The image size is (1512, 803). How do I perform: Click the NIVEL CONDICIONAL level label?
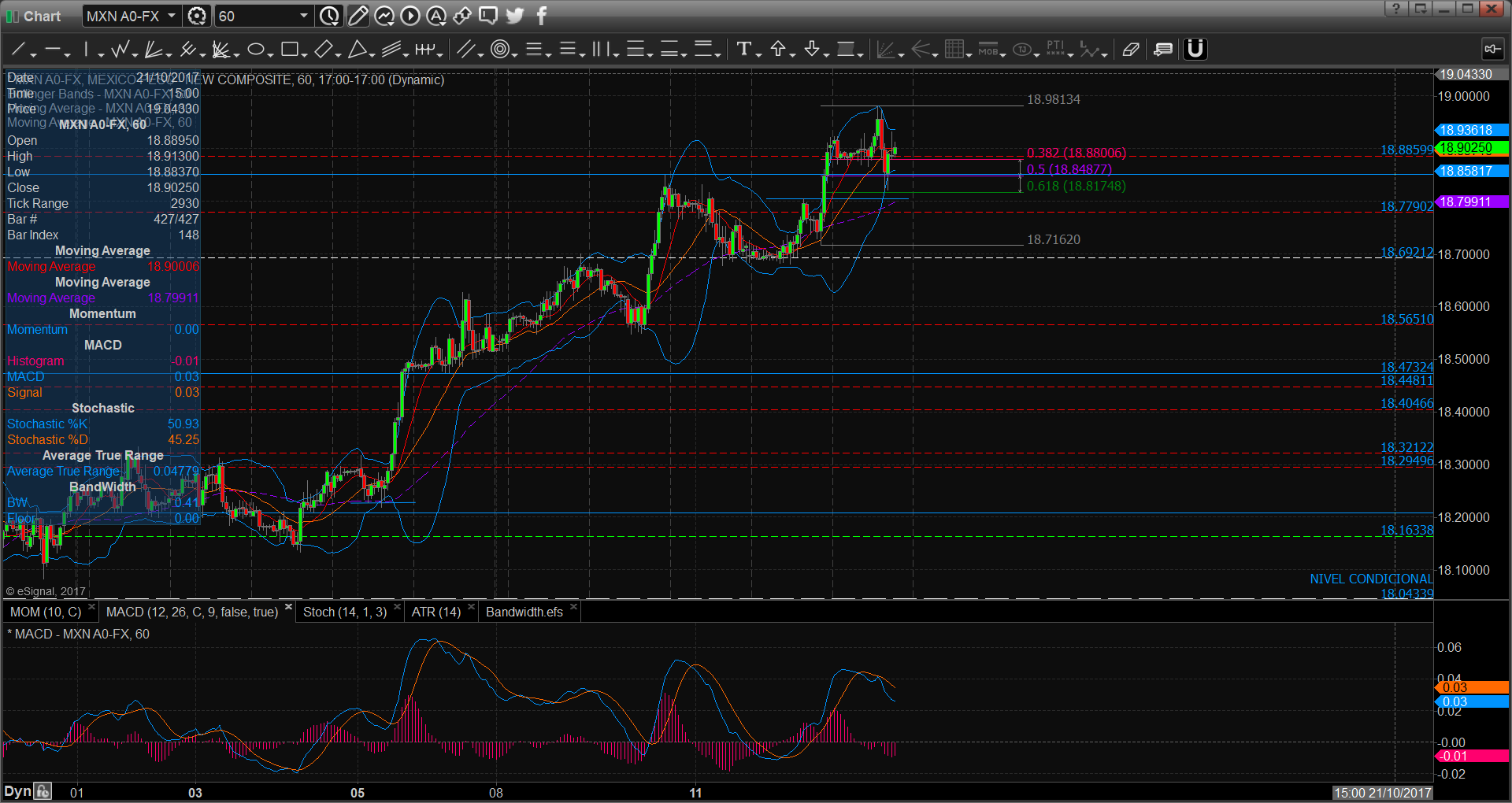tap(1371, 579)
